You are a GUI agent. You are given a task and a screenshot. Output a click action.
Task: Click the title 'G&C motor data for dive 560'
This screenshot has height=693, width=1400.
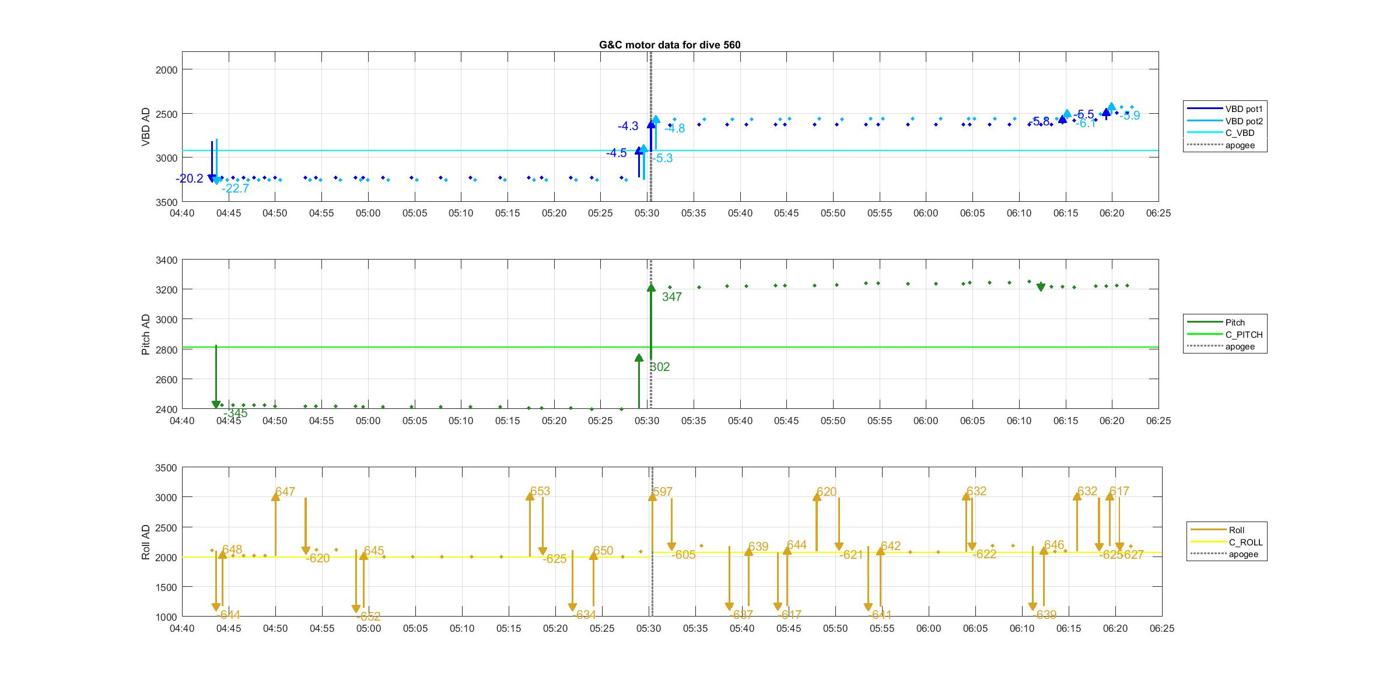[x=669, y=45]
